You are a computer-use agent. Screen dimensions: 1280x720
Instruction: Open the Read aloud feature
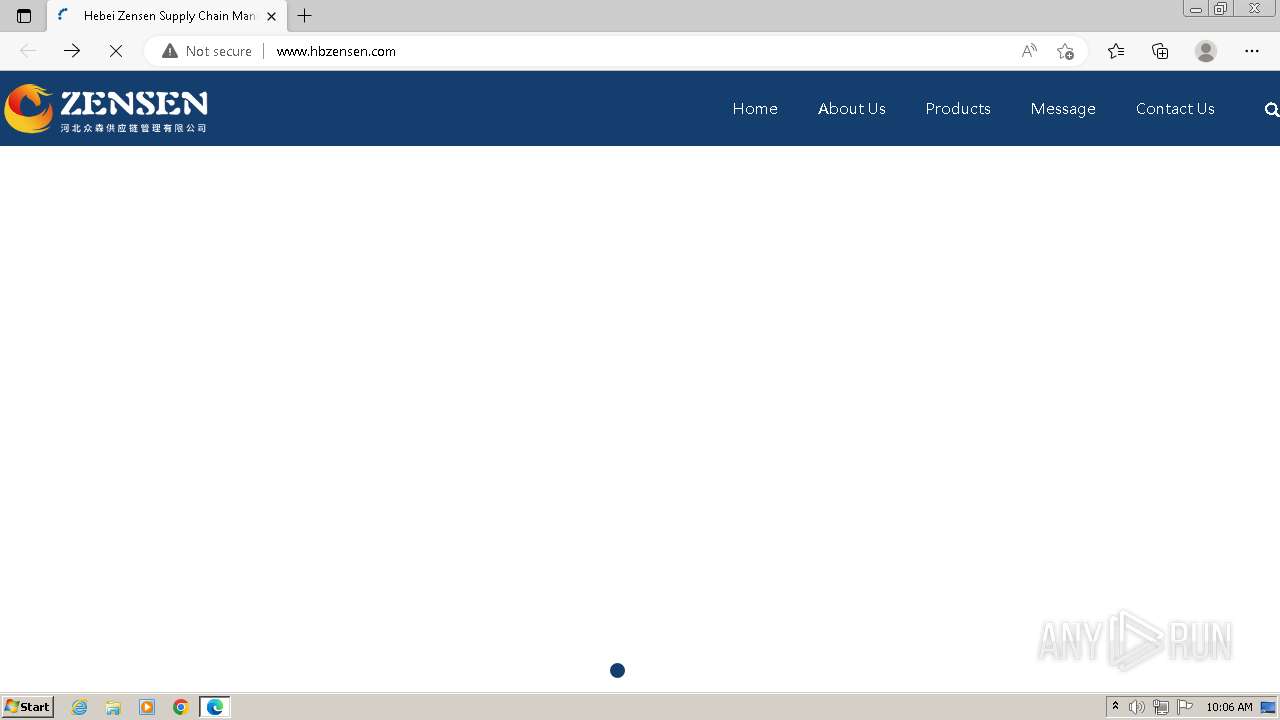click(1029, 51)
